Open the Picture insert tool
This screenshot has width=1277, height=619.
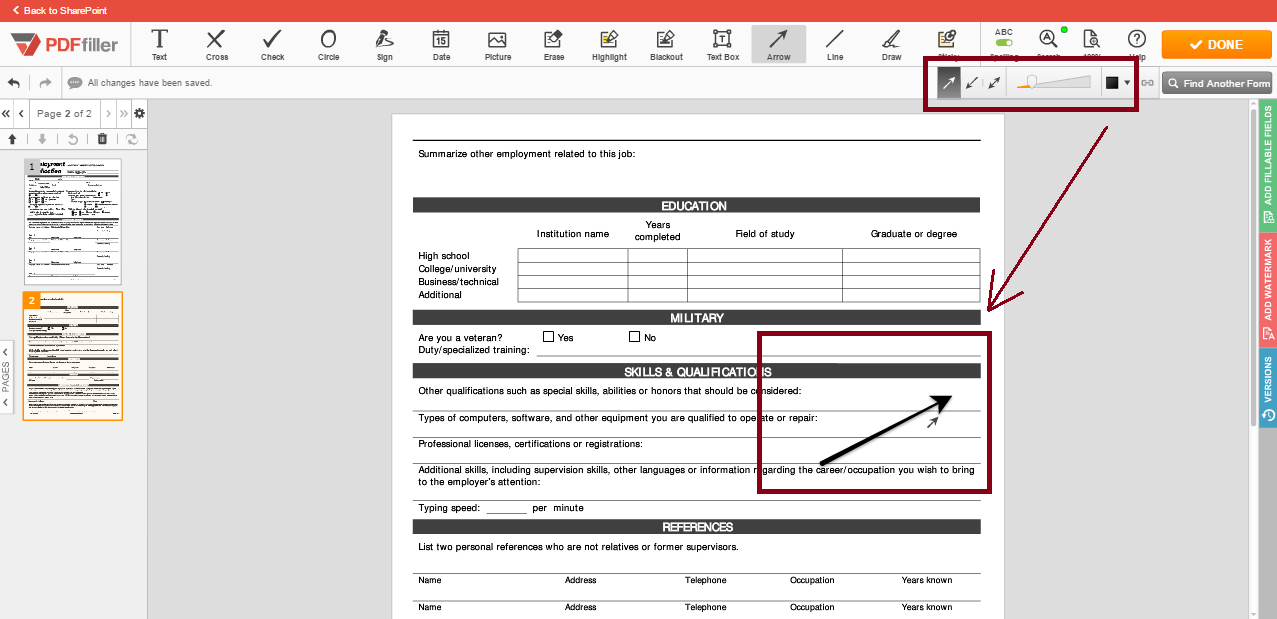[x=497, y=44]
